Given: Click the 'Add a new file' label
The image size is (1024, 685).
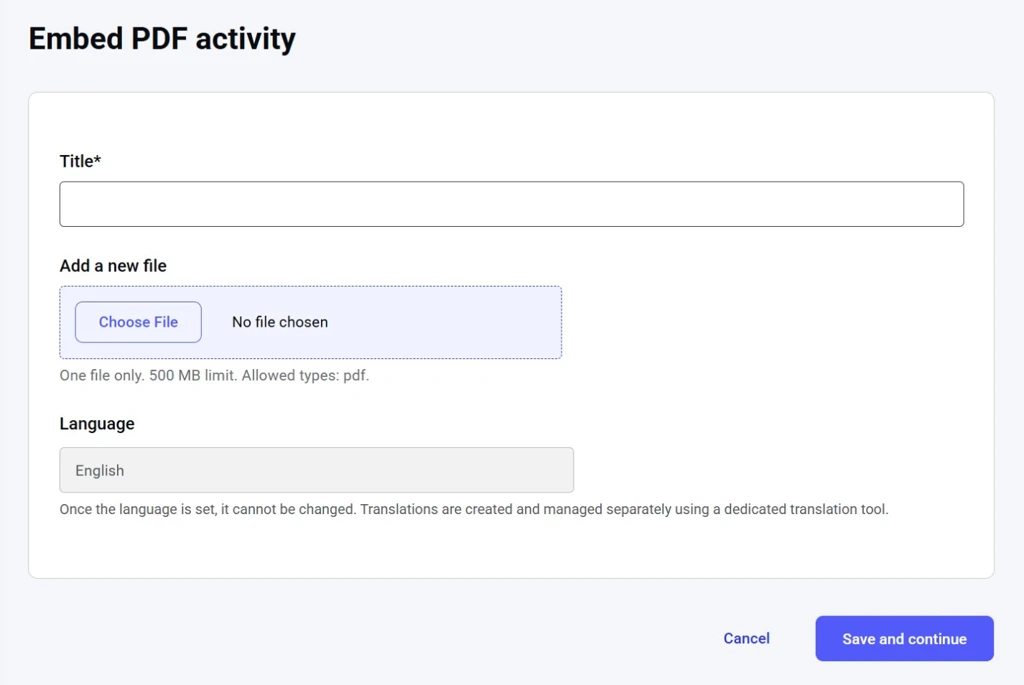Looking at the screenshot, I should (113, 266).
